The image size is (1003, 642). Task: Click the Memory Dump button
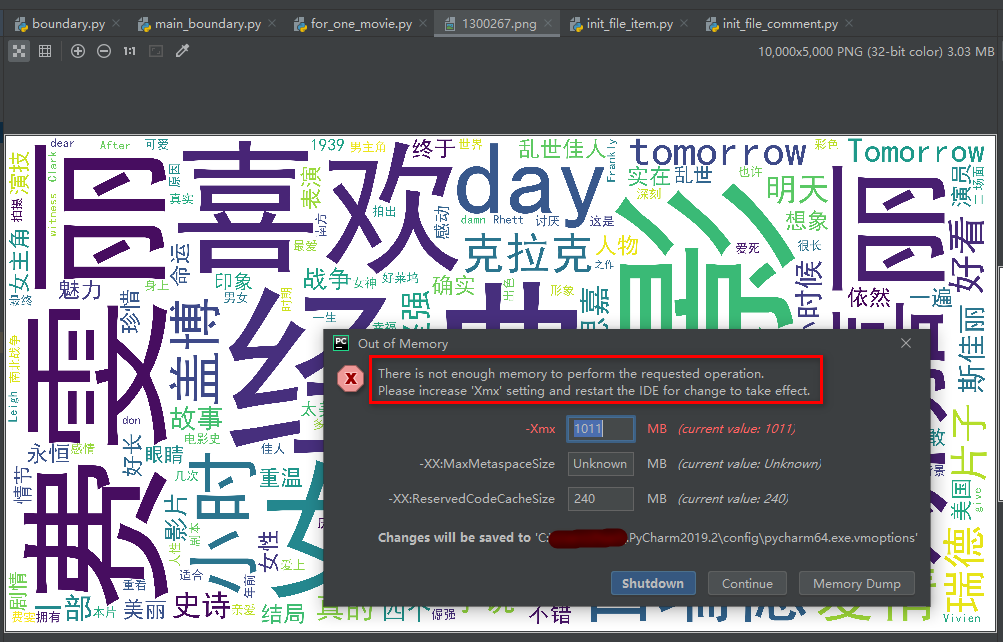(x=856, y=583)
